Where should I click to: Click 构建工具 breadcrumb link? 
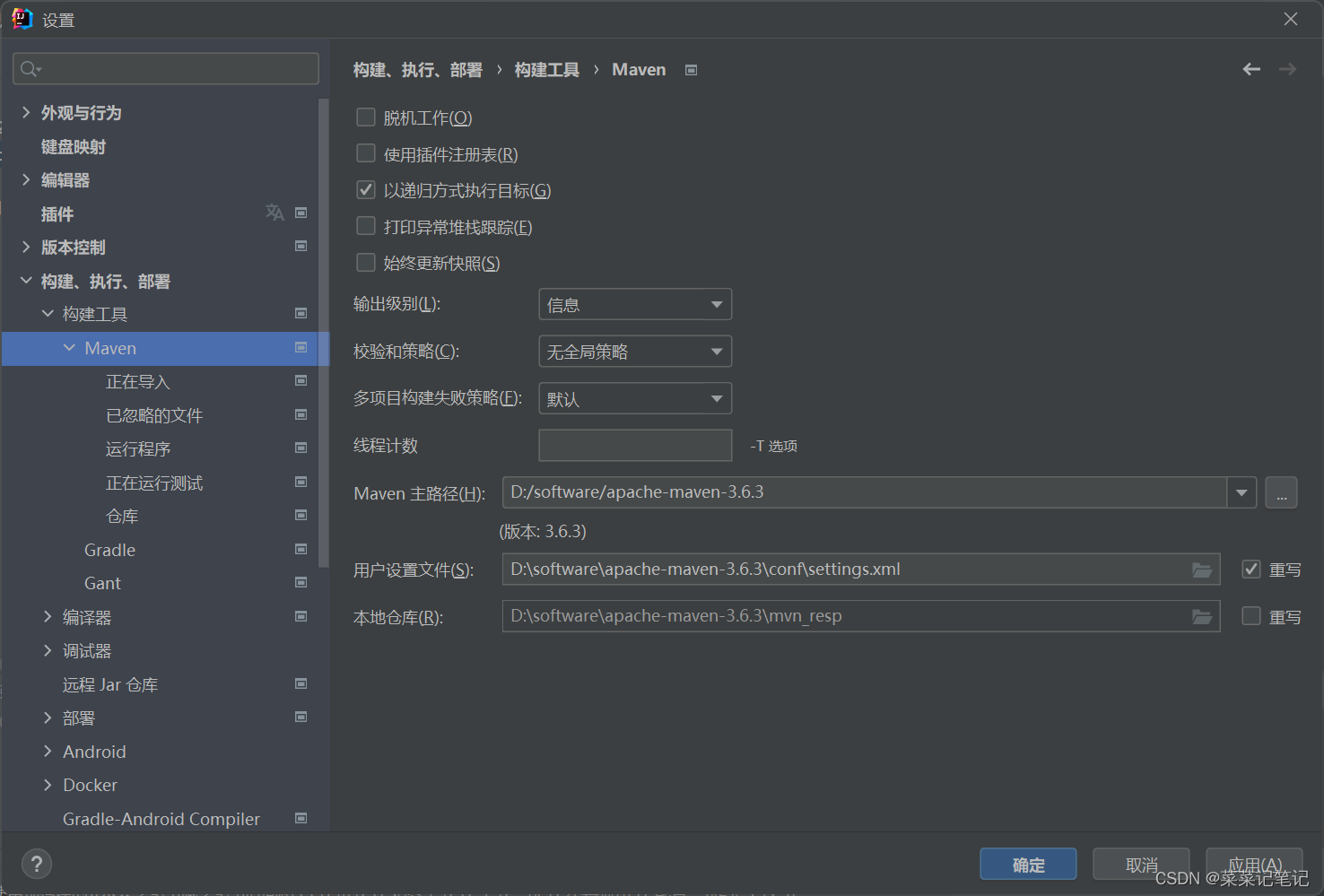(x=546, y=70)
